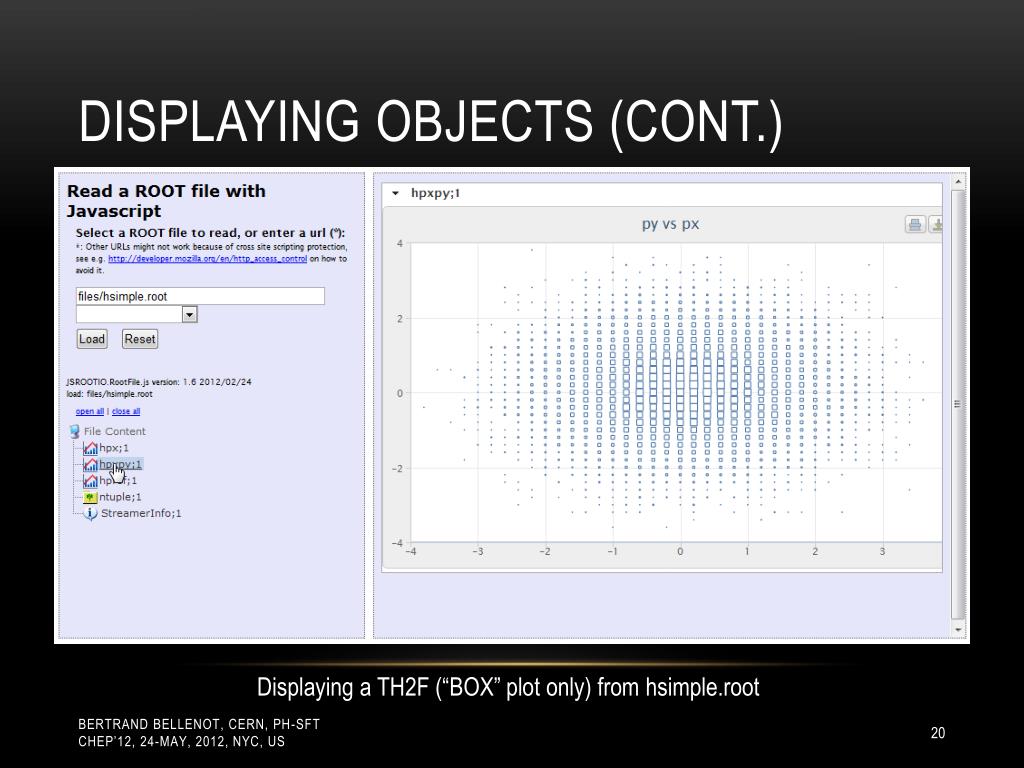Click the scrollbar up arrow

[x=958, y=181]
